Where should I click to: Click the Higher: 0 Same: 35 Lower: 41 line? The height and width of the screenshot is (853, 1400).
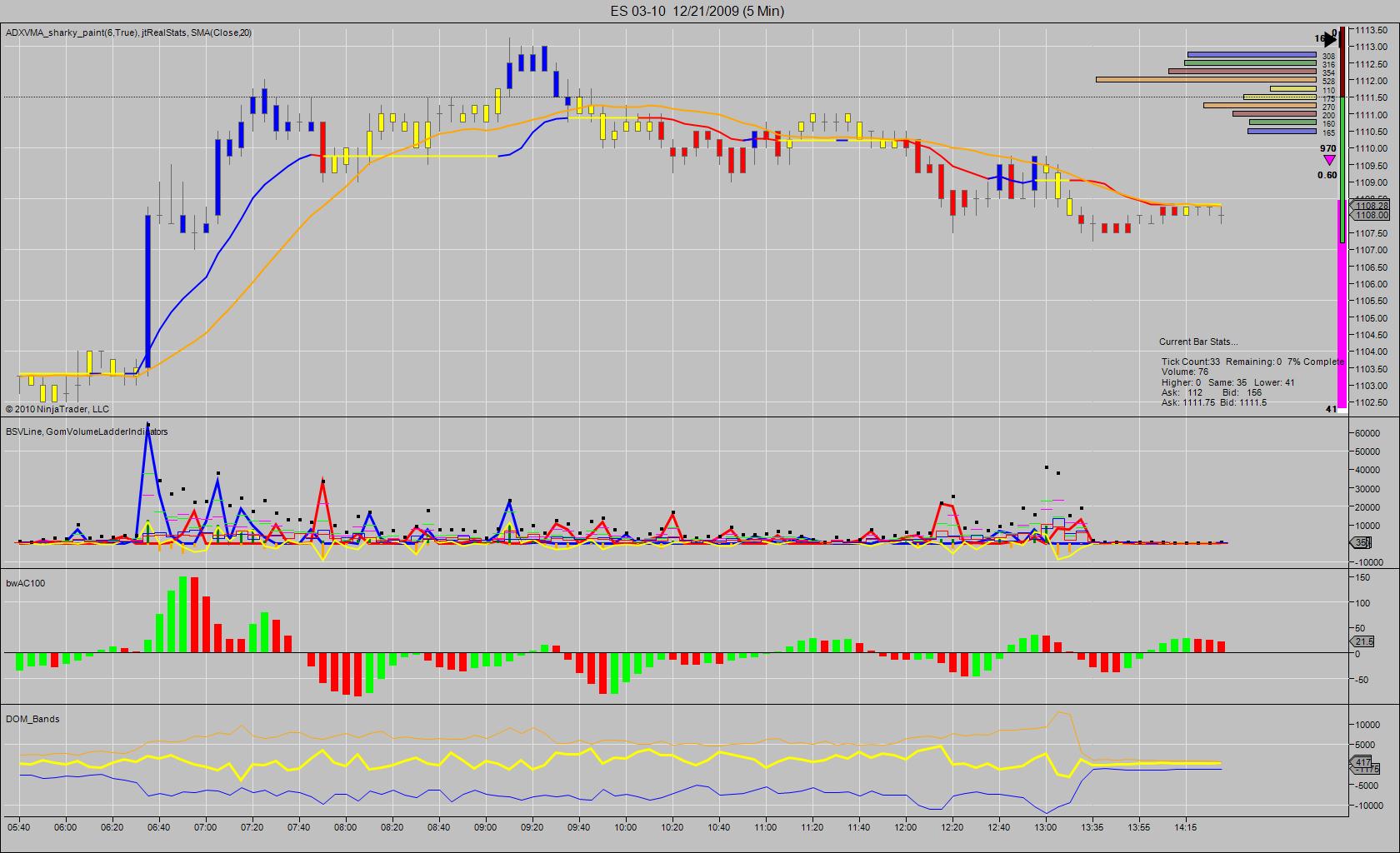pyautogui.click(x=1228, y=382)
